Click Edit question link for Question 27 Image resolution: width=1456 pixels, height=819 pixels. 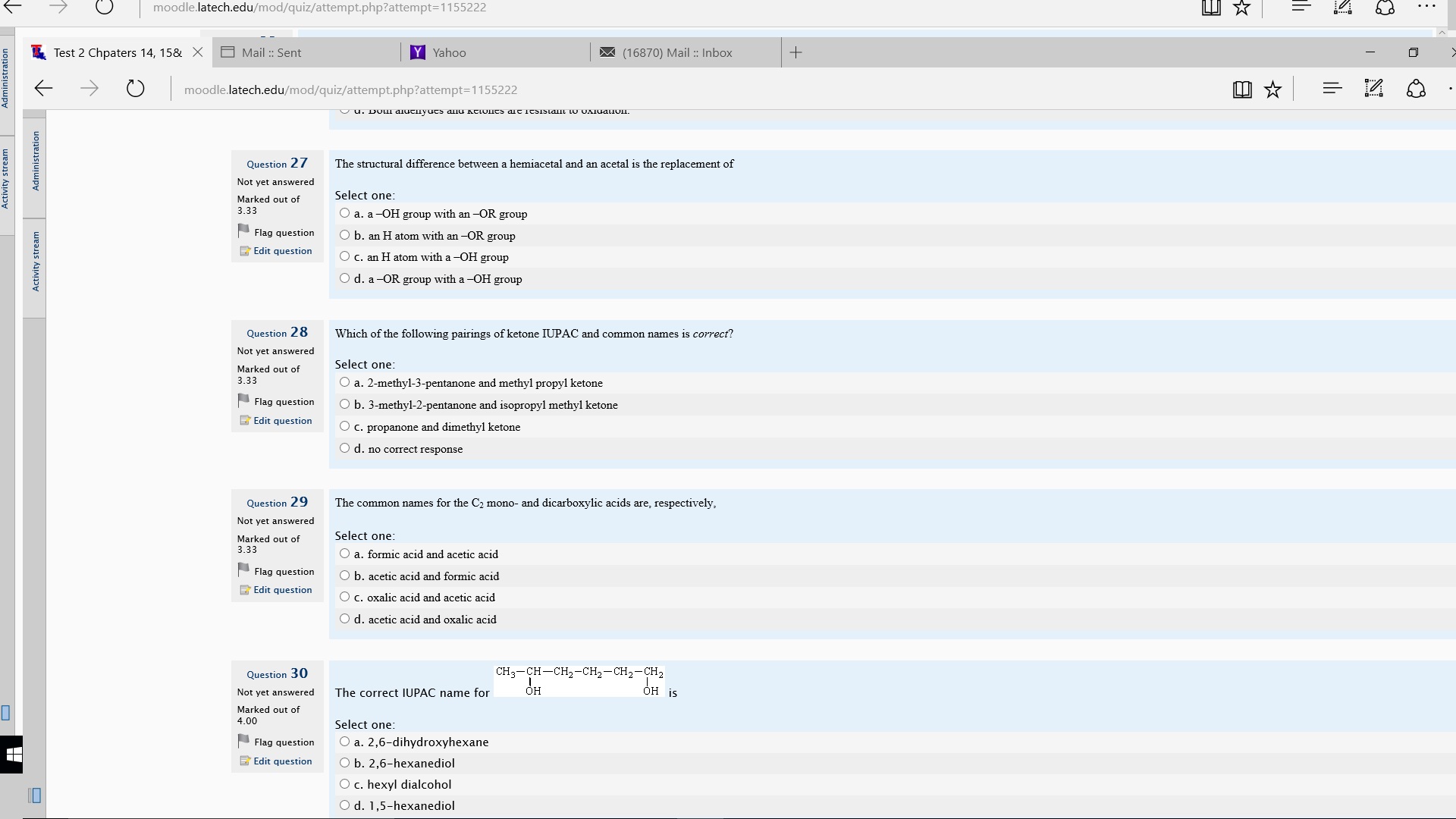click(283, 251)
